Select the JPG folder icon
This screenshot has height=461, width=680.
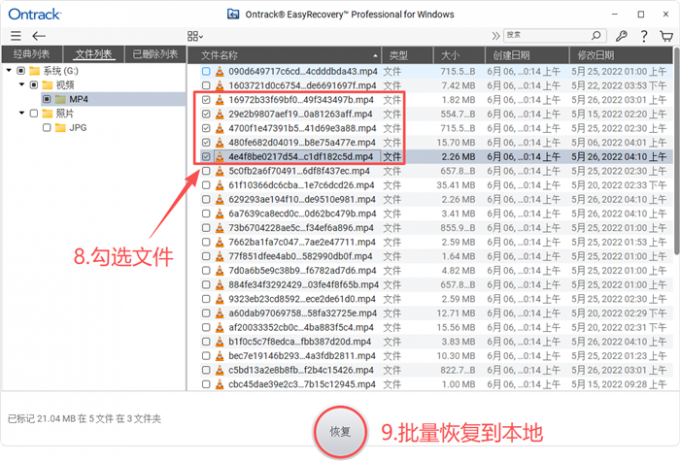[60, 128]
